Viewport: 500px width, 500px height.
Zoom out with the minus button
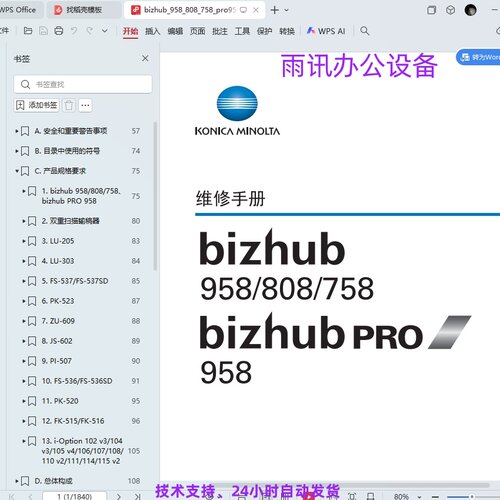[435, 497]
